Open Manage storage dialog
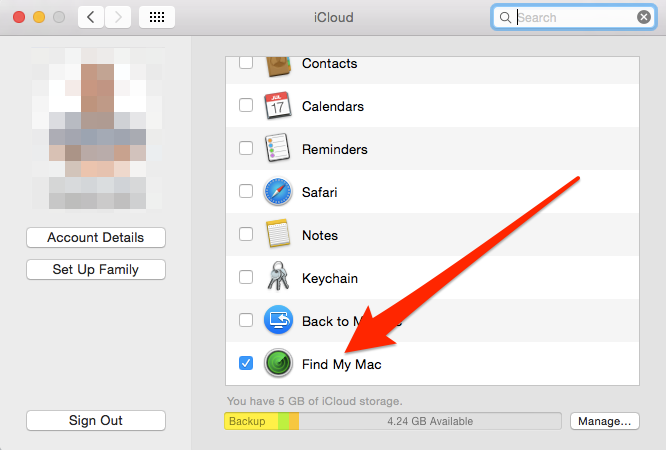 click(x=604, y=421)
